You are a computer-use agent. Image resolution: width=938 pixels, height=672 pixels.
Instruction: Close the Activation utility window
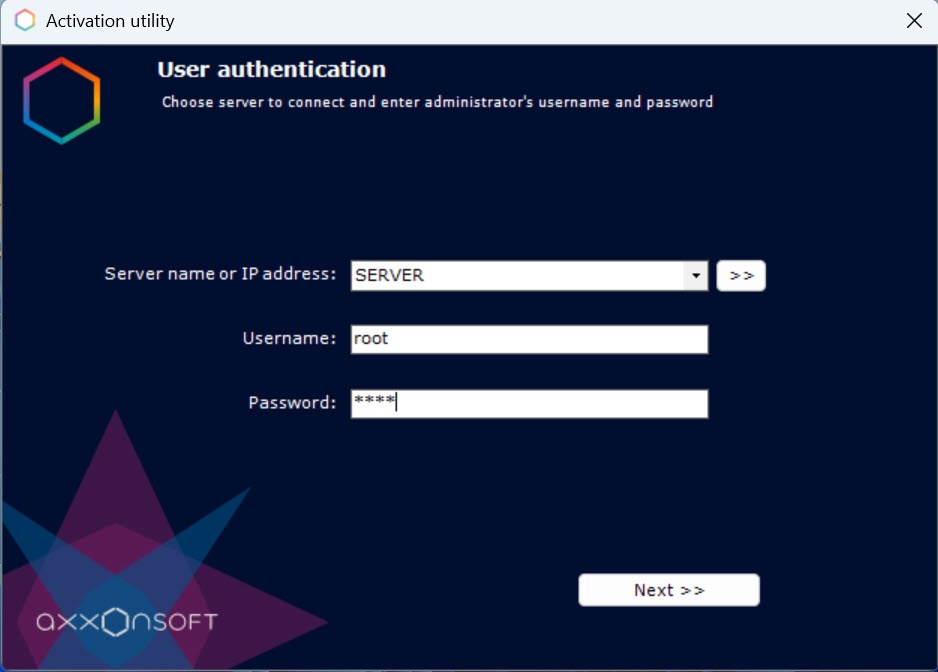(913, 21)
